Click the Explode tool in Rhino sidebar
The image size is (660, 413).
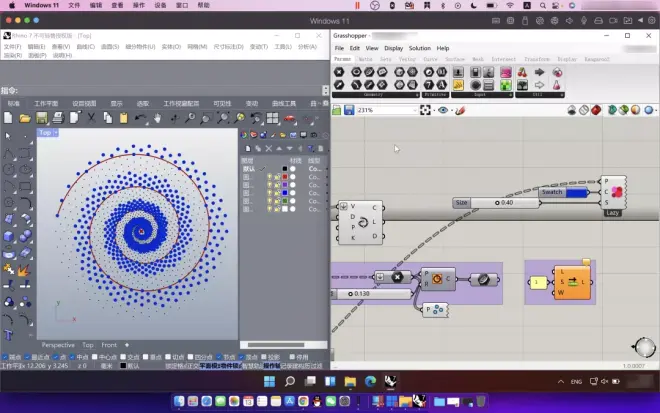[24, 269]
